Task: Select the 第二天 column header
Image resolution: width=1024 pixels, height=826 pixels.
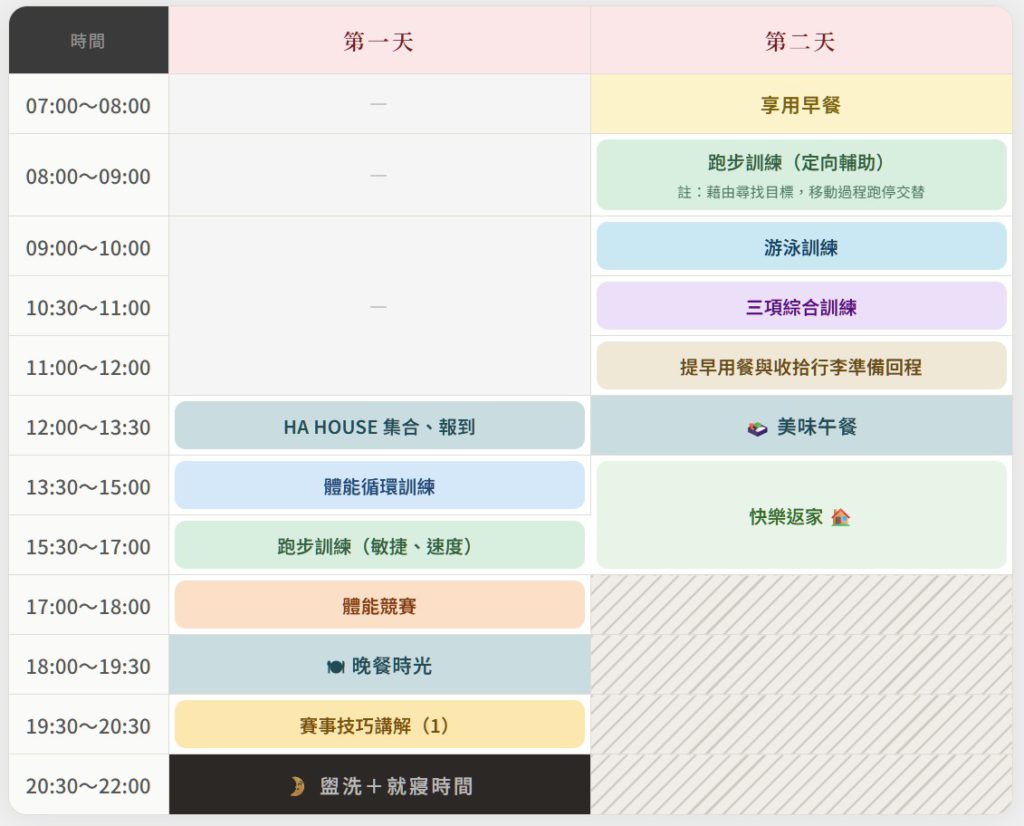Action: pos(800,41)
